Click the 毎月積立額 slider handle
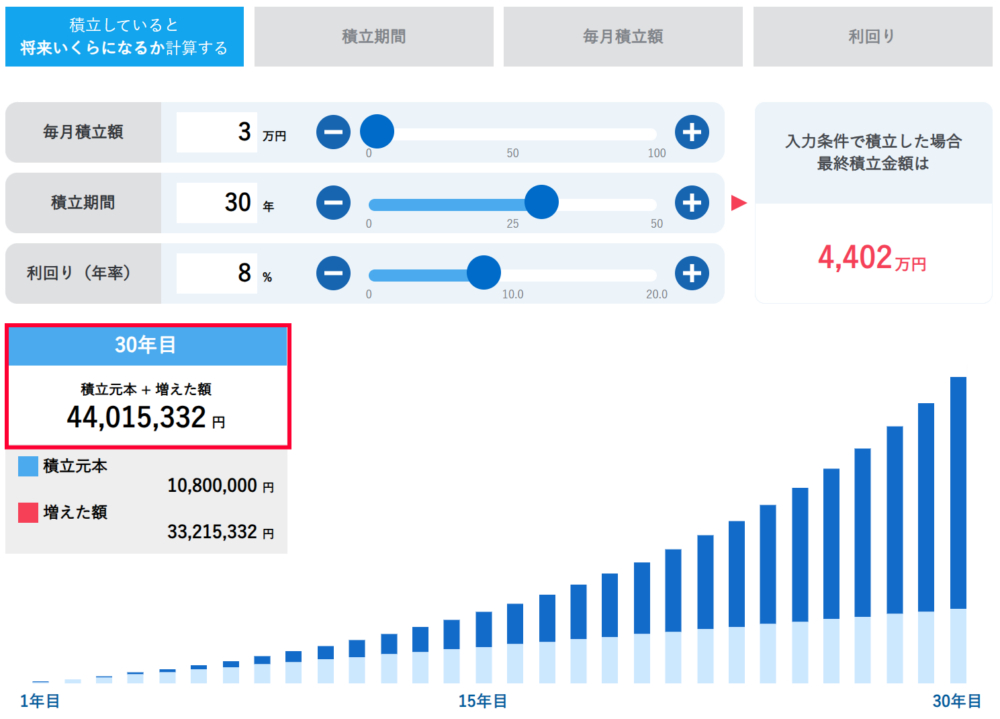Viewport: 1000px width, 719px height. click(377, 131)
